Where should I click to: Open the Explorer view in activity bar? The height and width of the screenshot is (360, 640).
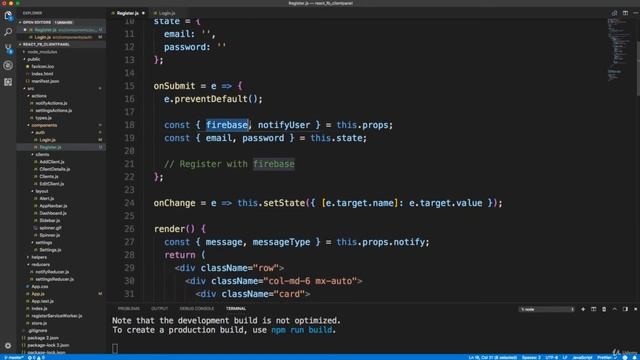[8, 16]
